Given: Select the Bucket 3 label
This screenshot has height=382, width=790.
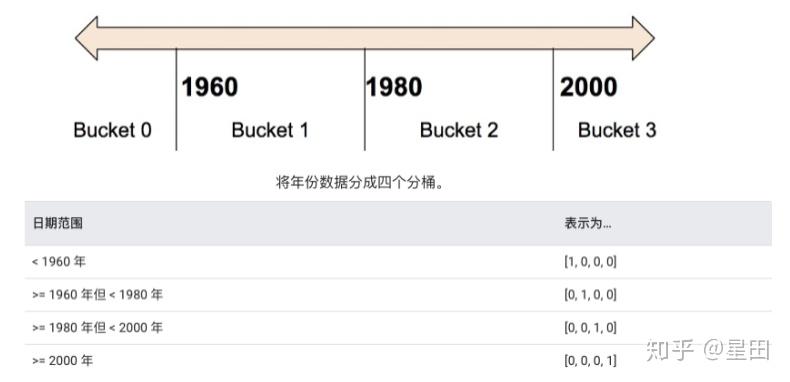Looking at the screenshot, I should (x=617, y=130).
